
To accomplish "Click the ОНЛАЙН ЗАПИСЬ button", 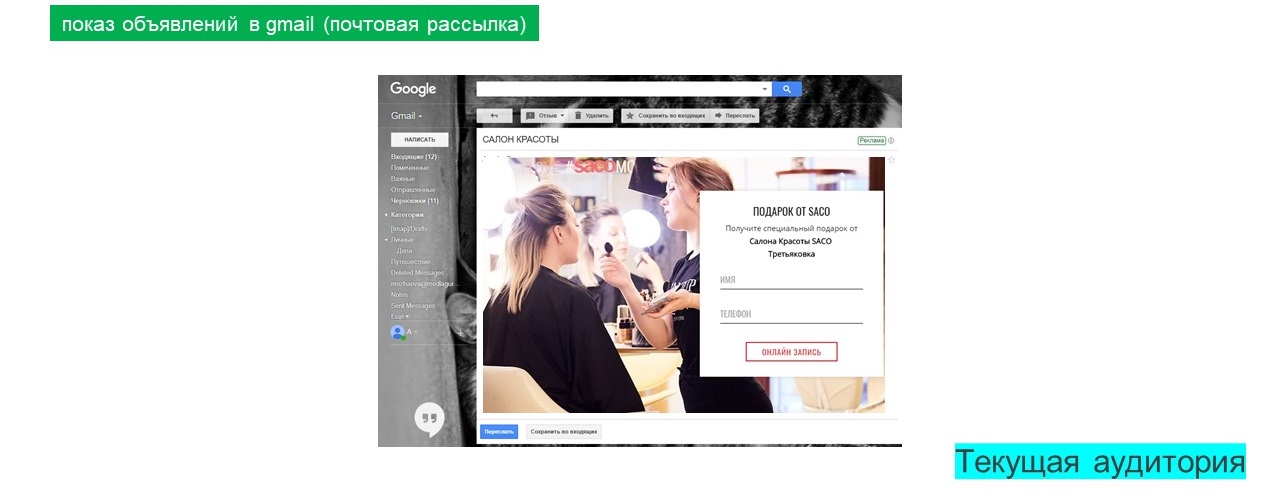I will point(791,351).
